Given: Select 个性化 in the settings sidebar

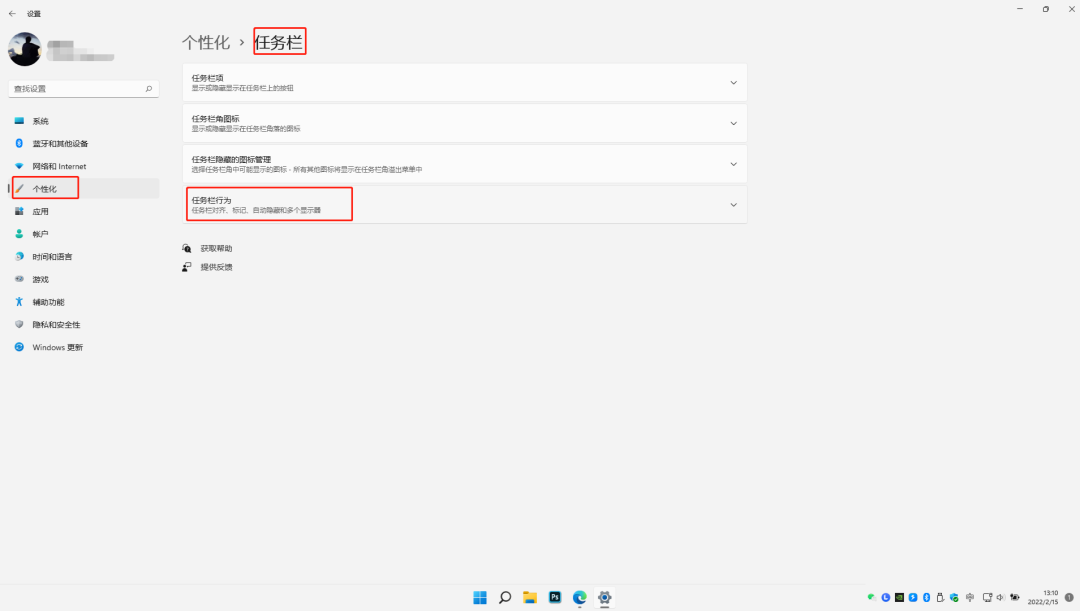Looking at the screenshot, I should click(45, 189).
